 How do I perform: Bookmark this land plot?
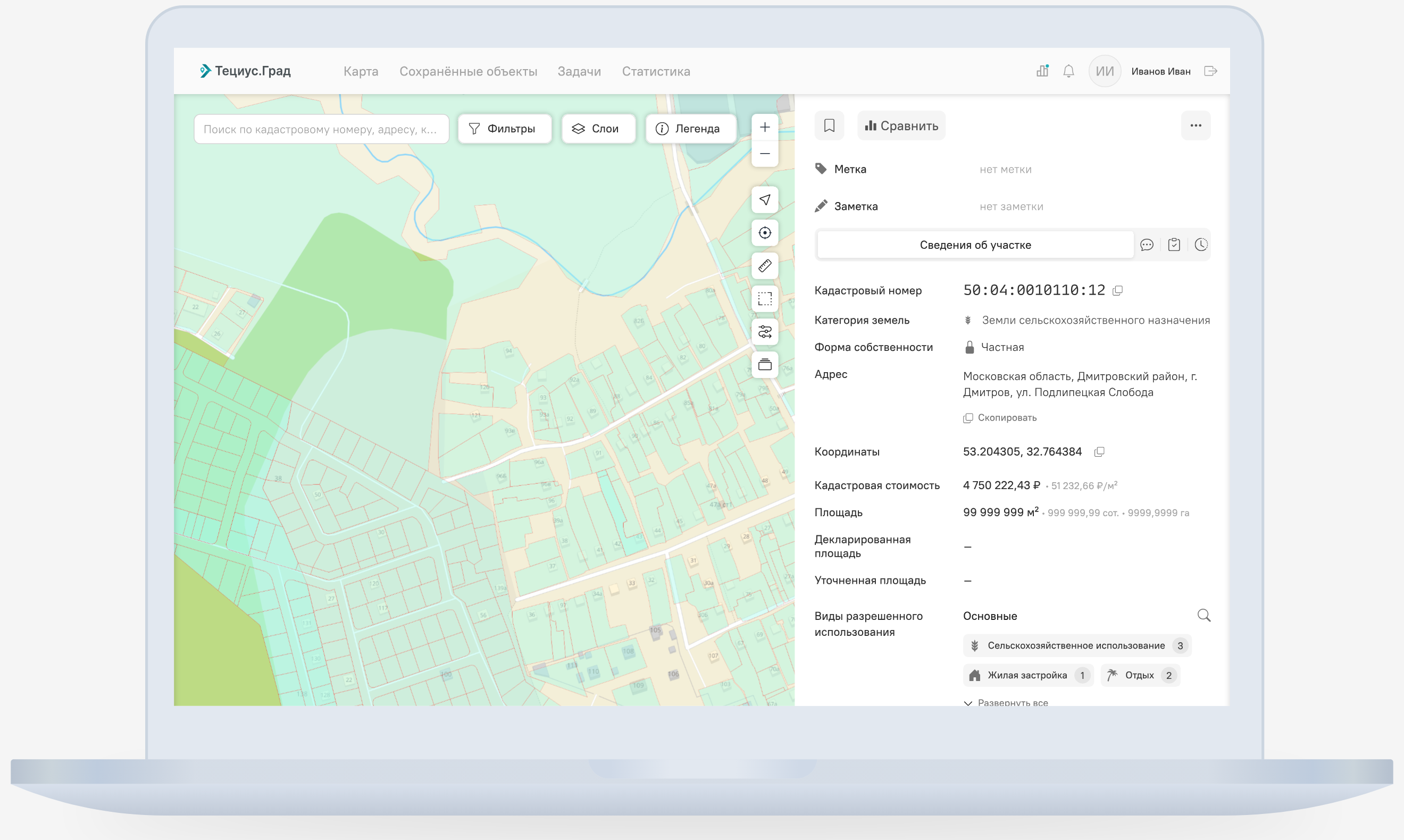(830, 125)
